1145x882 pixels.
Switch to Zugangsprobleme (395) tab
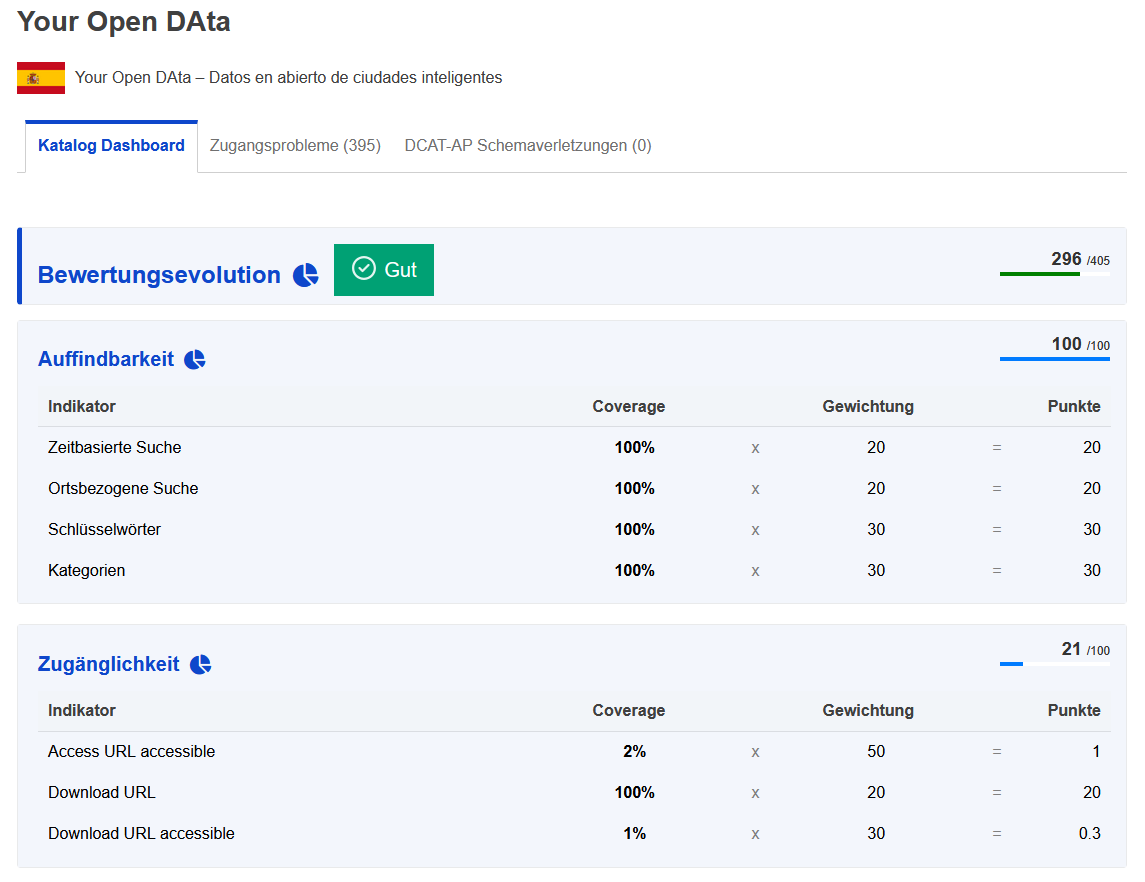[295, 146]
